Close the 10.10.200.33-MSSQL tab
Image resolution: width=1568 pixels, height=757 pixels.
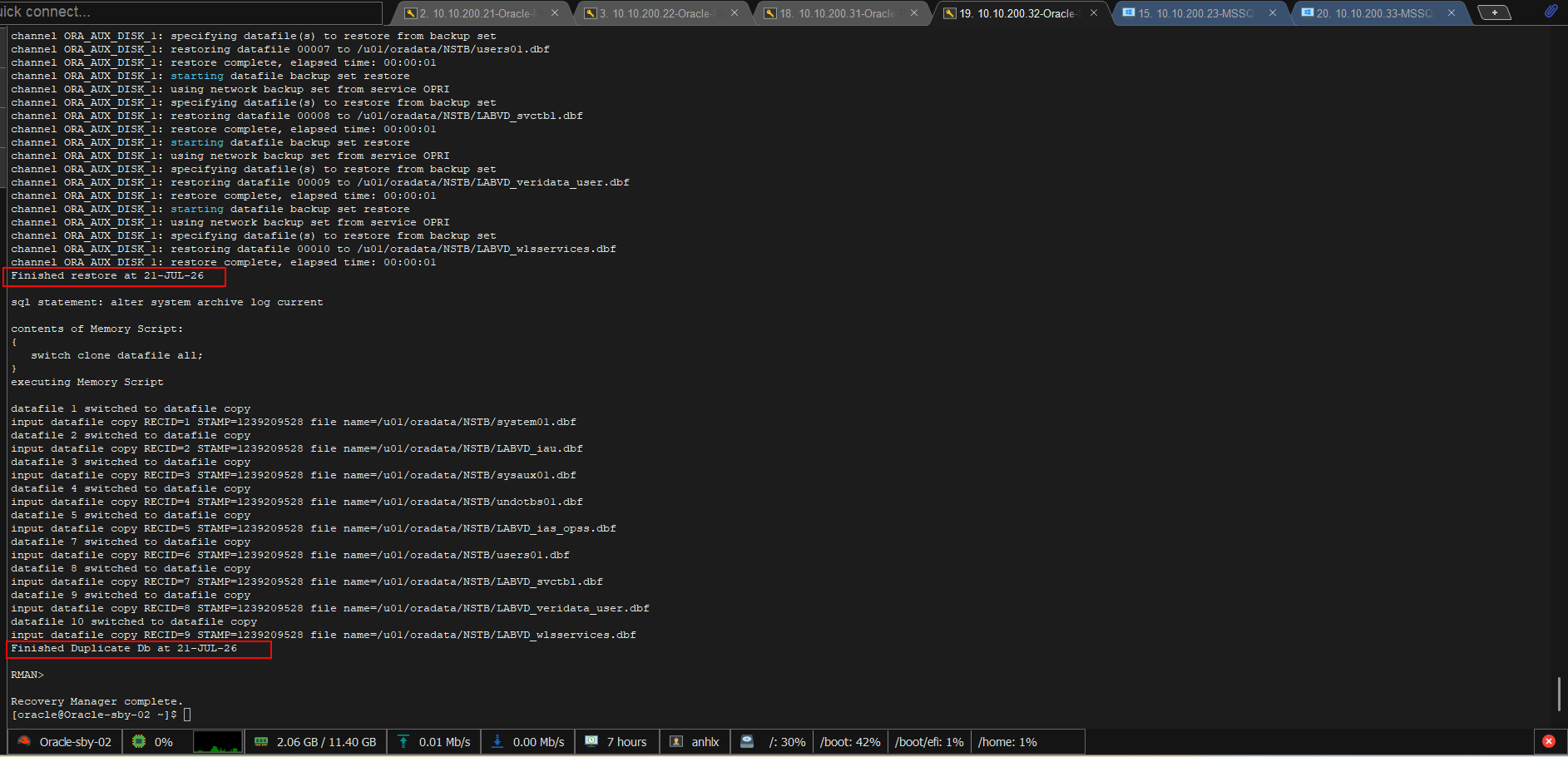(x=1452, y=13)
